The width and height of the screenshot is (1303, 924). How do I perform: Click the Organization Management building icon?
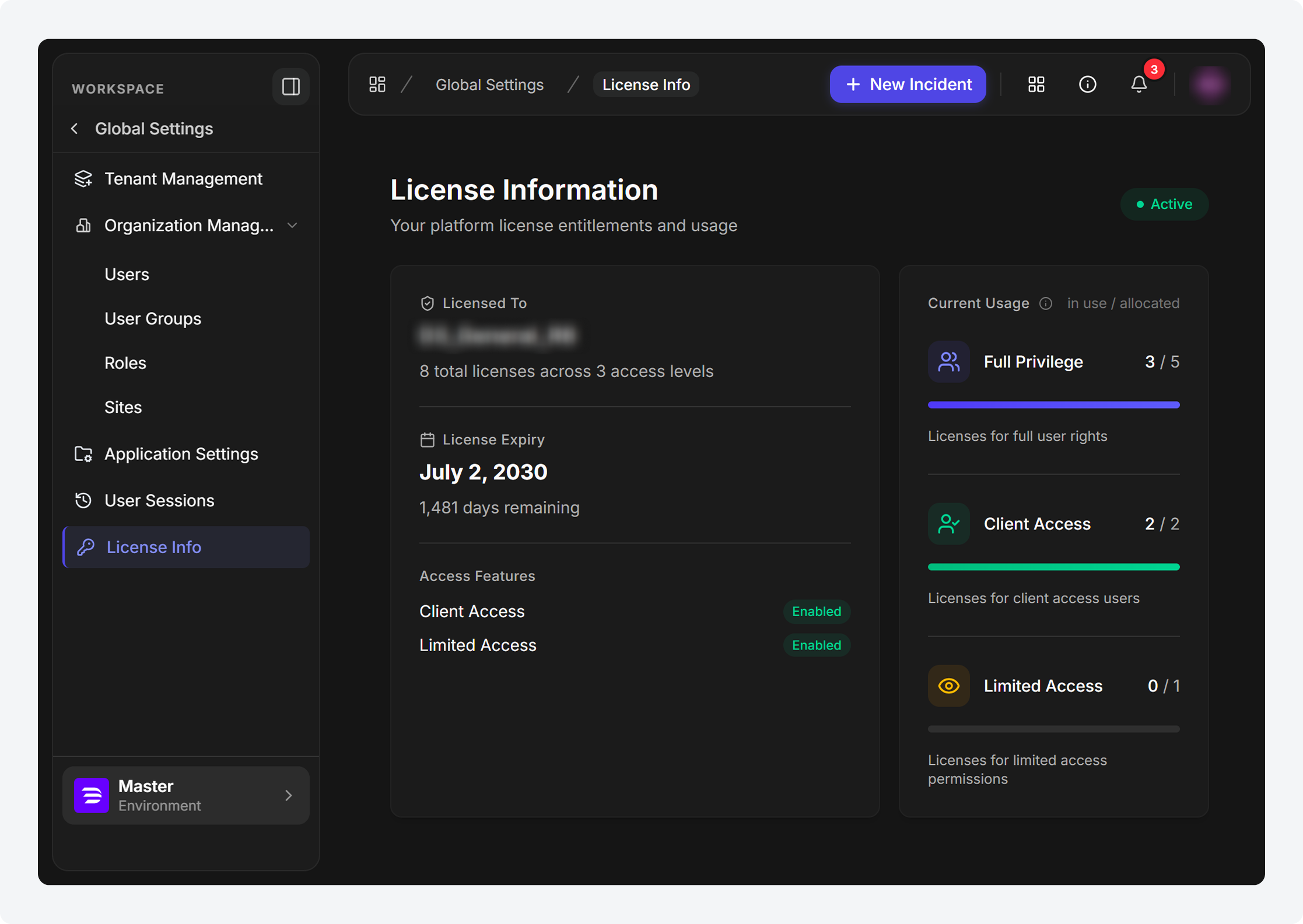pyautogui.click(x=83, y=225)
